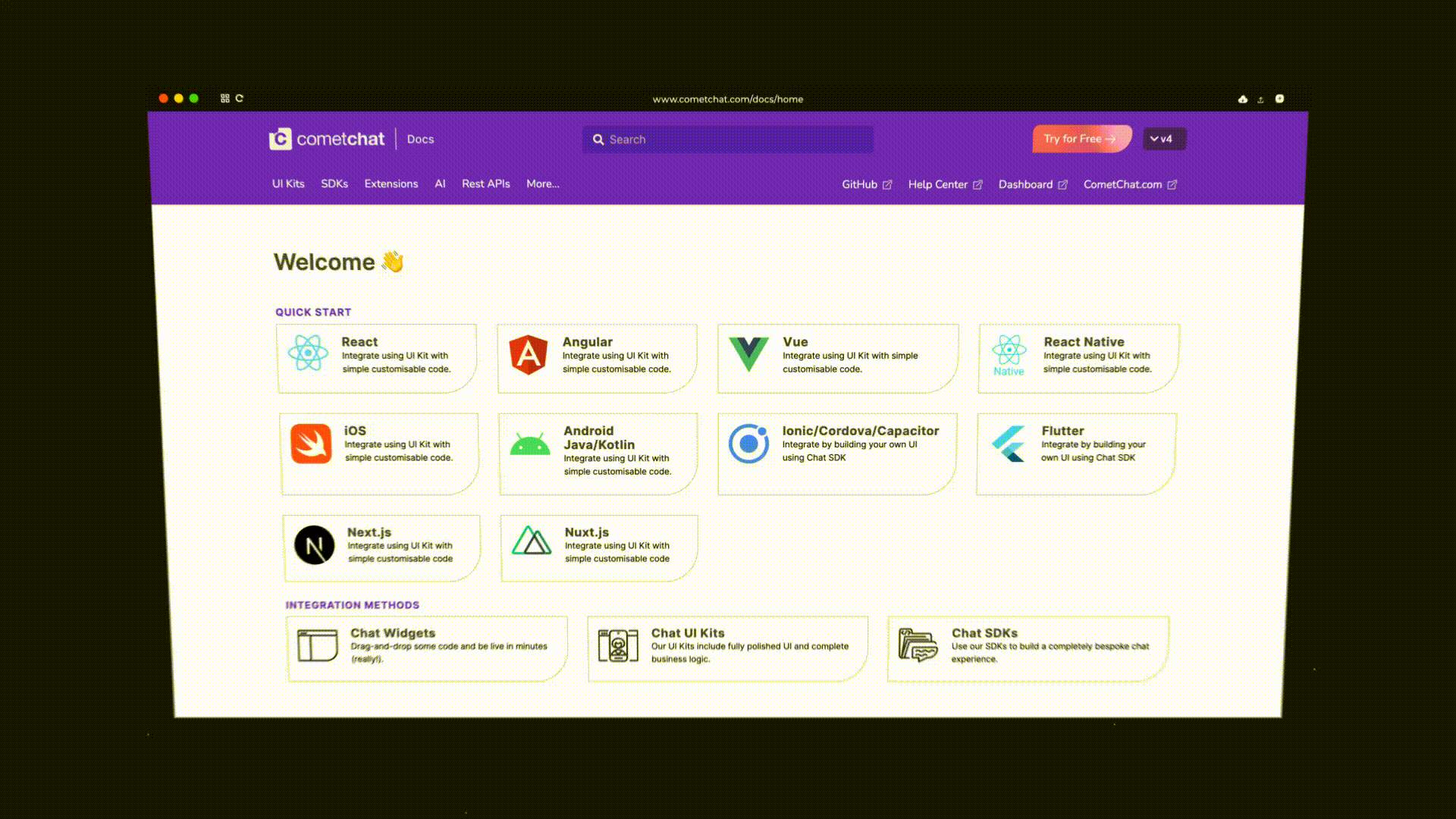Click the Flutter logo icon
This screenshot has height=819, width=1456.
[x=1009, y=444]
